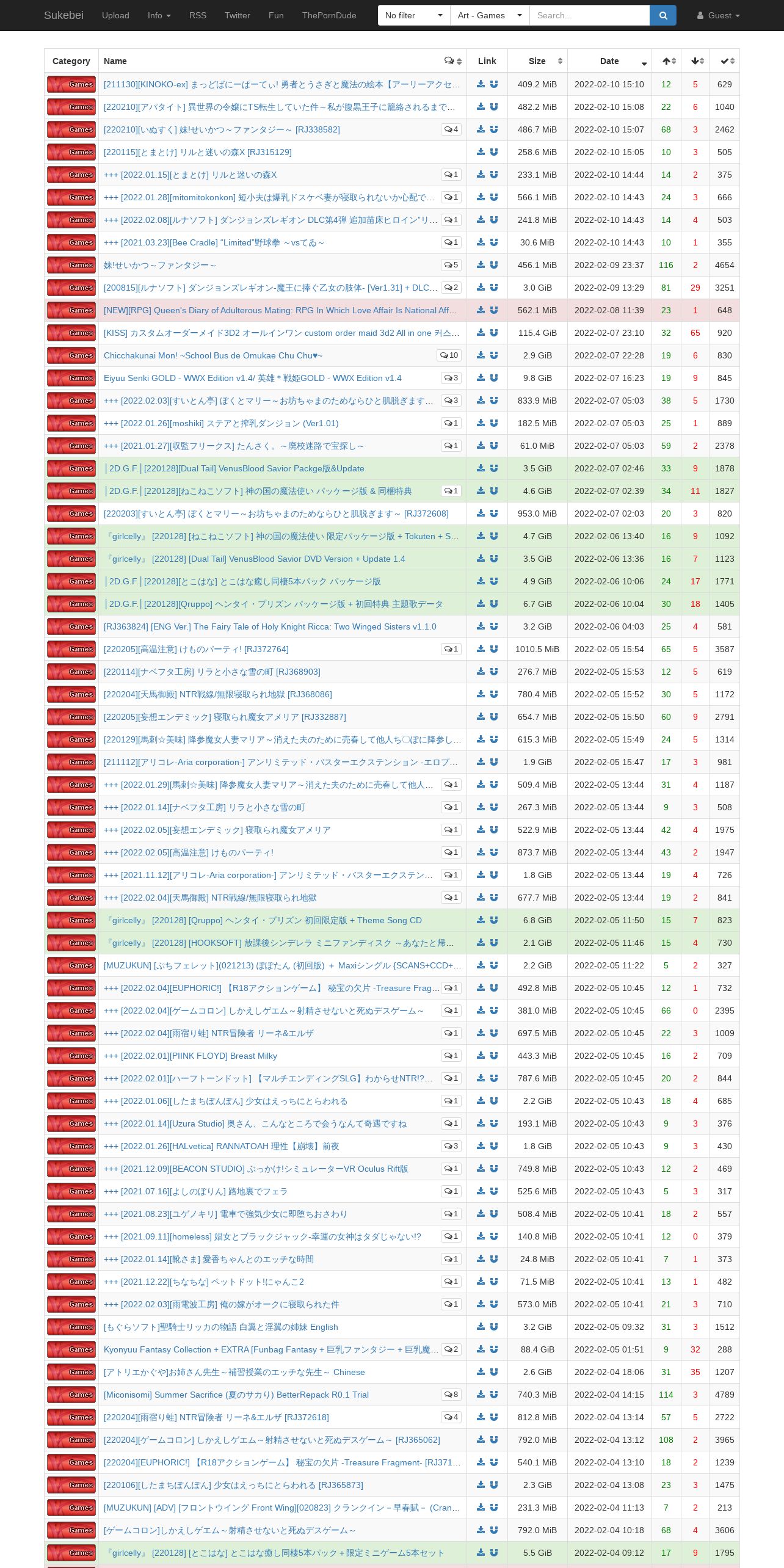Viewport: 784px width, 1568px height.
Task: Sort by leechers down-arrow column
Action: coord(695,61)
